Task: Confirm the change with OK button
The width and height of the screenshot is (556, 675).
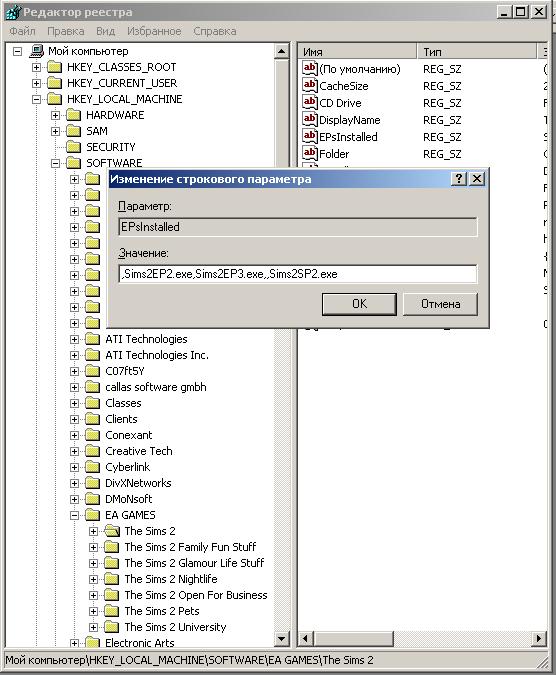Action: click(x=359, y=304)
